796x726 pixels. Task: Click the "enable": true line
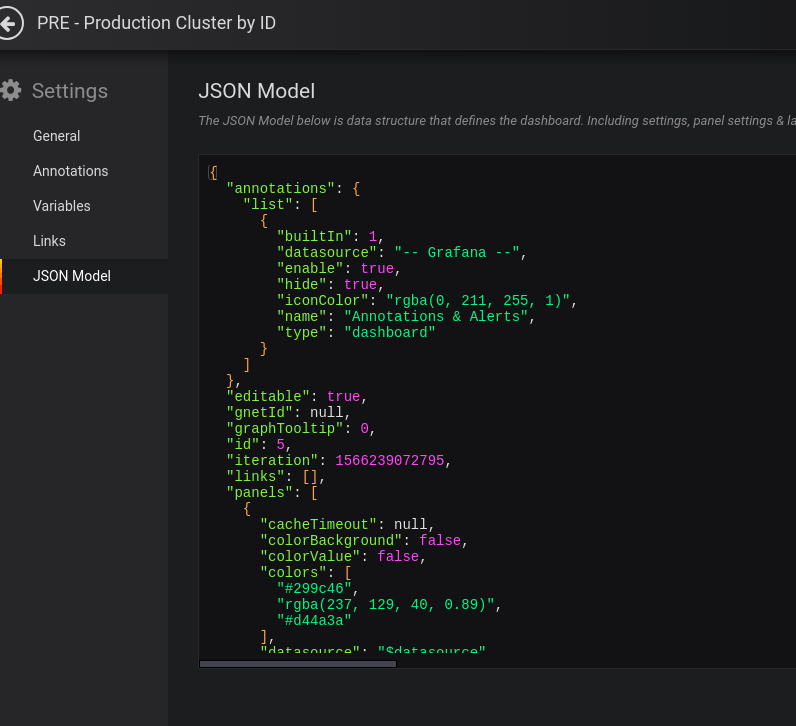(x=339, y=269)
